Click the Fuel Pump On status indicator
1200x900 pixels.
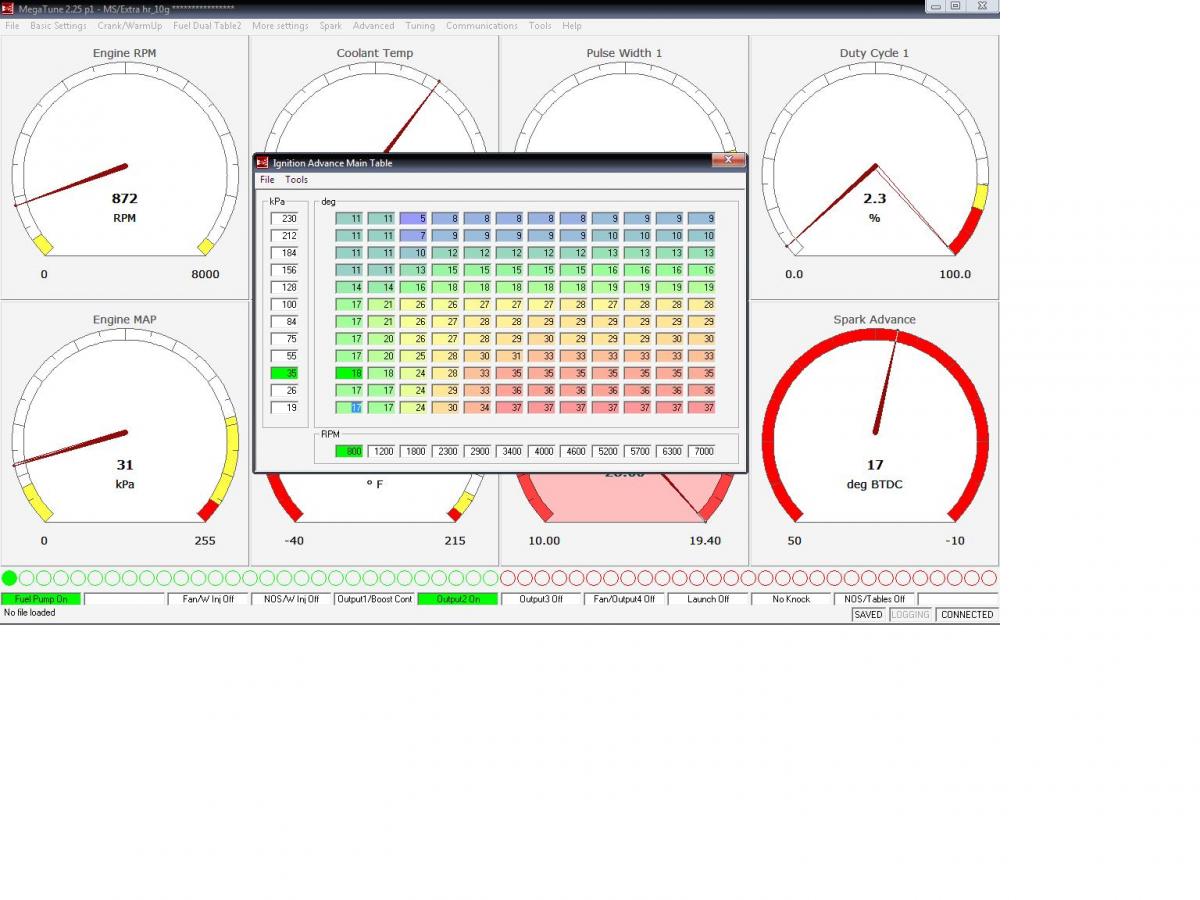tap(41, 599)
